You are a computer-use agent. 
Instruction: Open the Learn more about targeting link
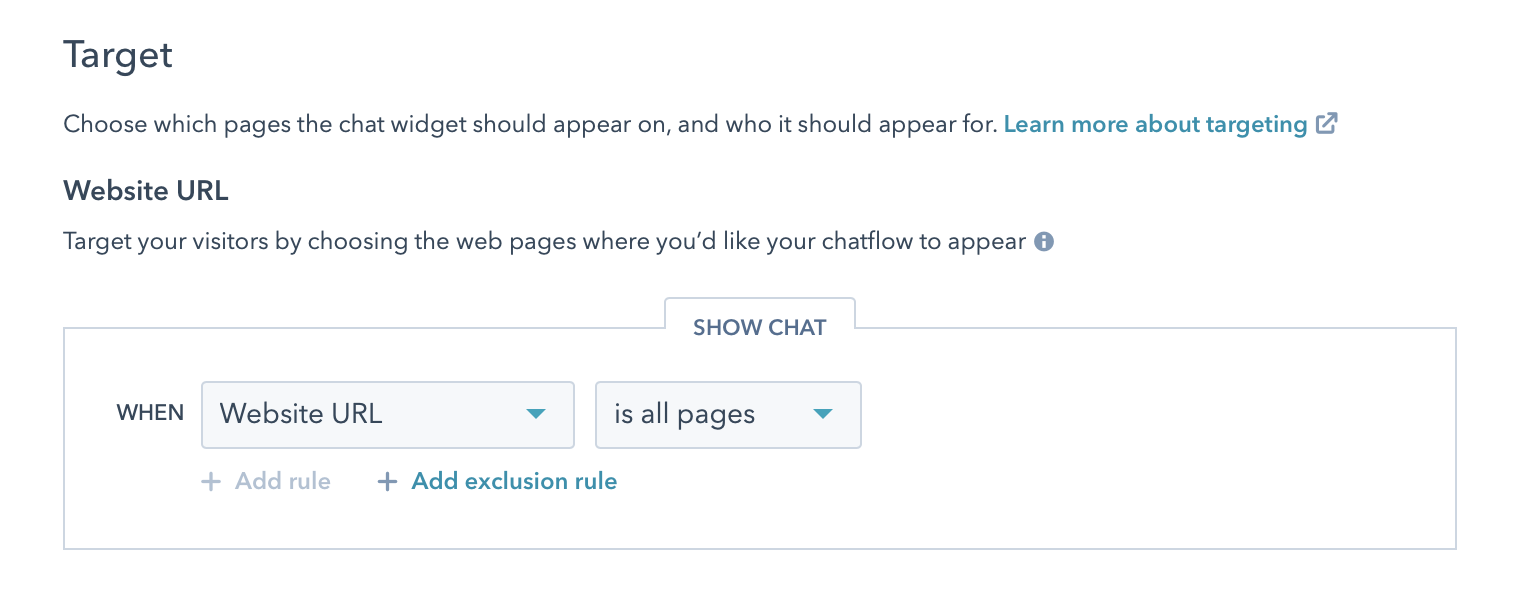(1156, 125)
